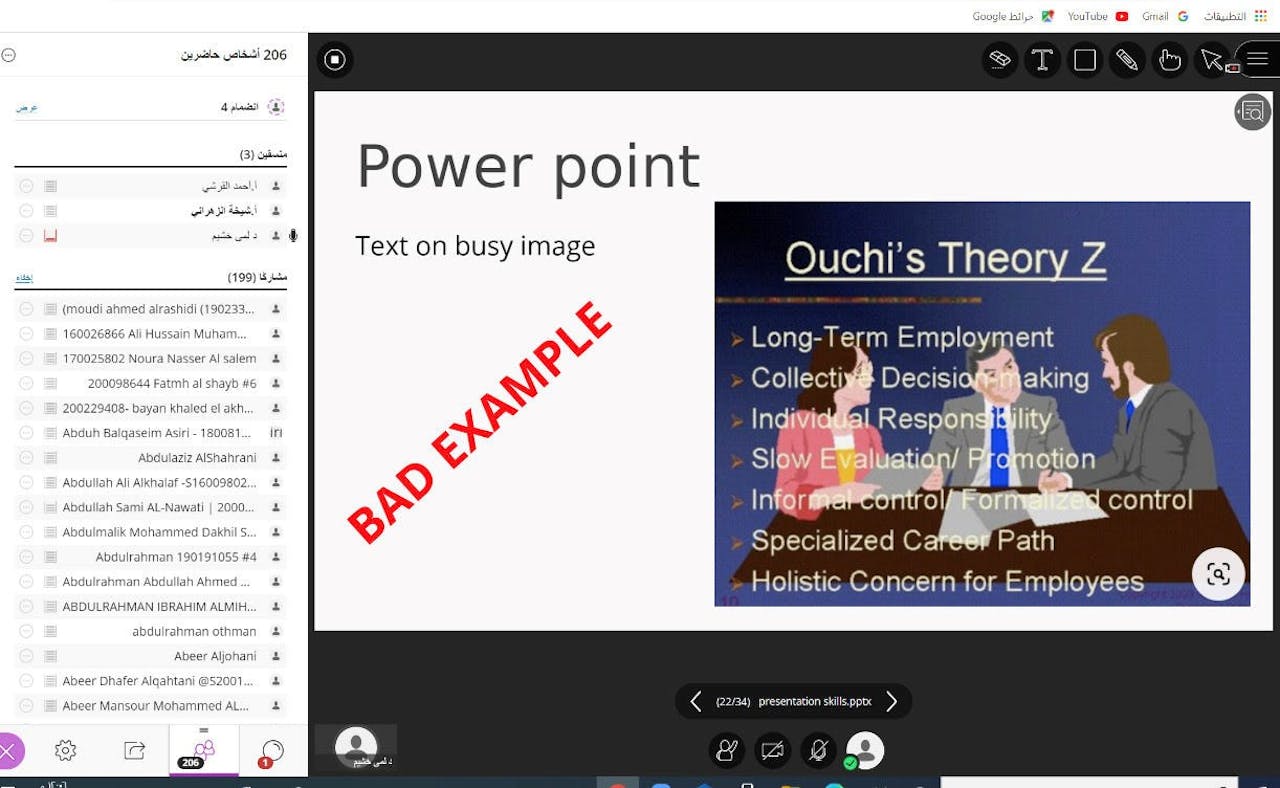This screenshot has width=1280, height=788.
Task: Choose the Shapes rectangle tool
Action: click(1085, 60)
